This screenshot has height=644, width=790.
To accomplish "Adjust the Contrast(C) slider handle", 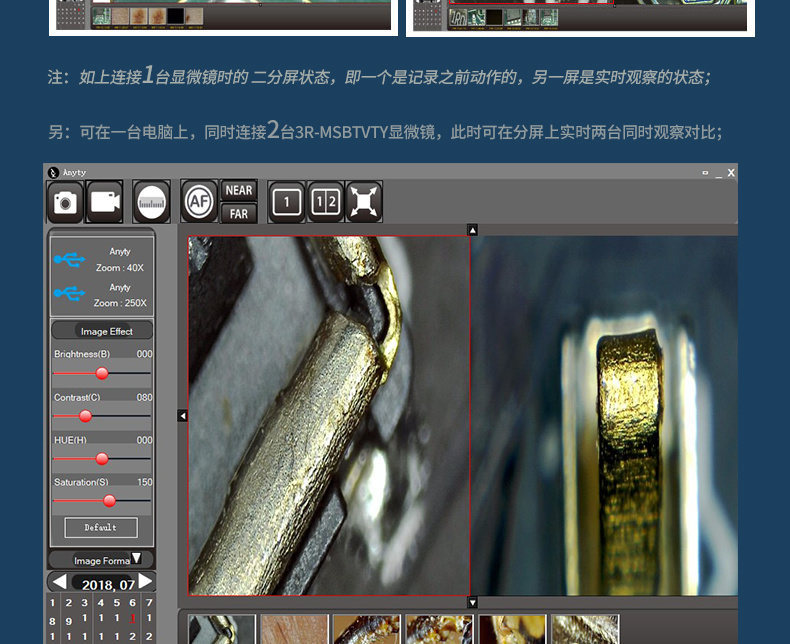I will click(x=86, y=416).
